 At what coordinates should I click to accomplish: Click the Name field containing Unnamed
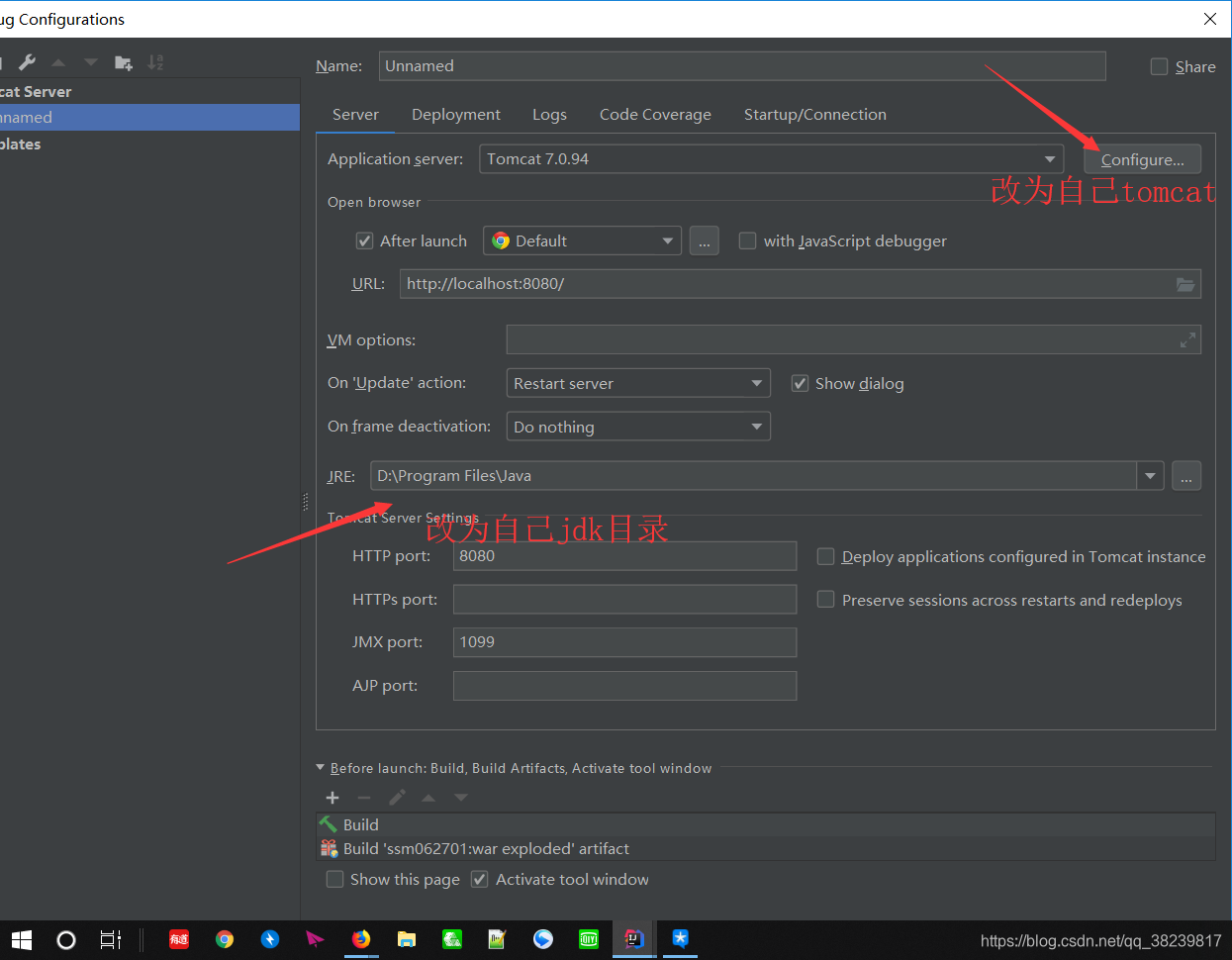pyautogui.click(x=742, y=66)
